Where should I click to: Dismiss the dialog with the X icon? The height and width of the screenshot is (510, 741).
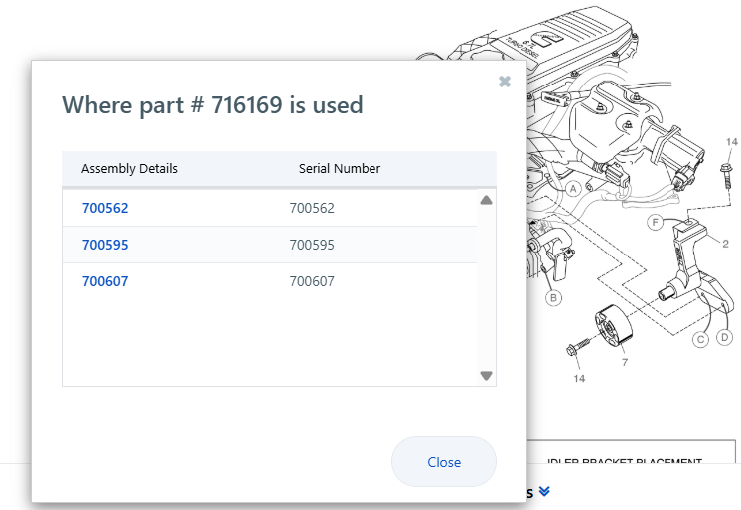tap(505, 82)
